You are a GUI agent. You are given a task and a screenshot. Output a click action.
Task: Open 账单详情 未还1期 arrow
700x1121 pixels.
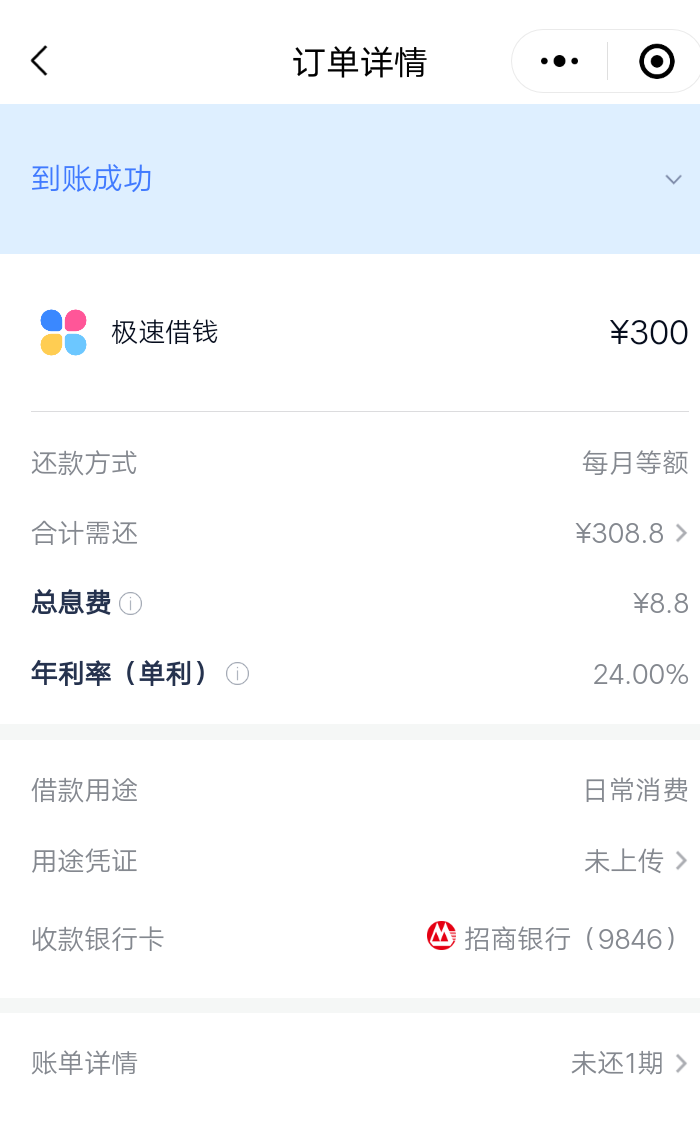681,1063
